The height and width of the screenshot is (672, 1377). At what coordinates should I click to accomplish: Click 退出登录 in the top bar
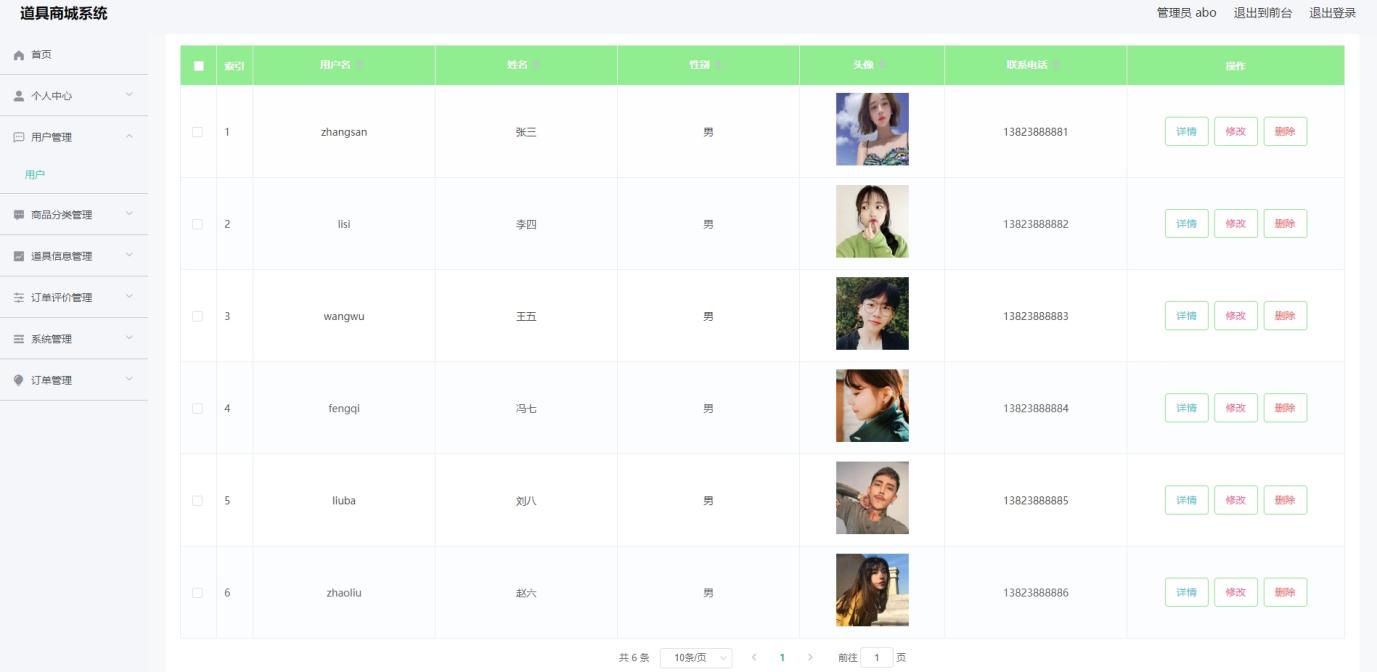(x=1332, y=13)
